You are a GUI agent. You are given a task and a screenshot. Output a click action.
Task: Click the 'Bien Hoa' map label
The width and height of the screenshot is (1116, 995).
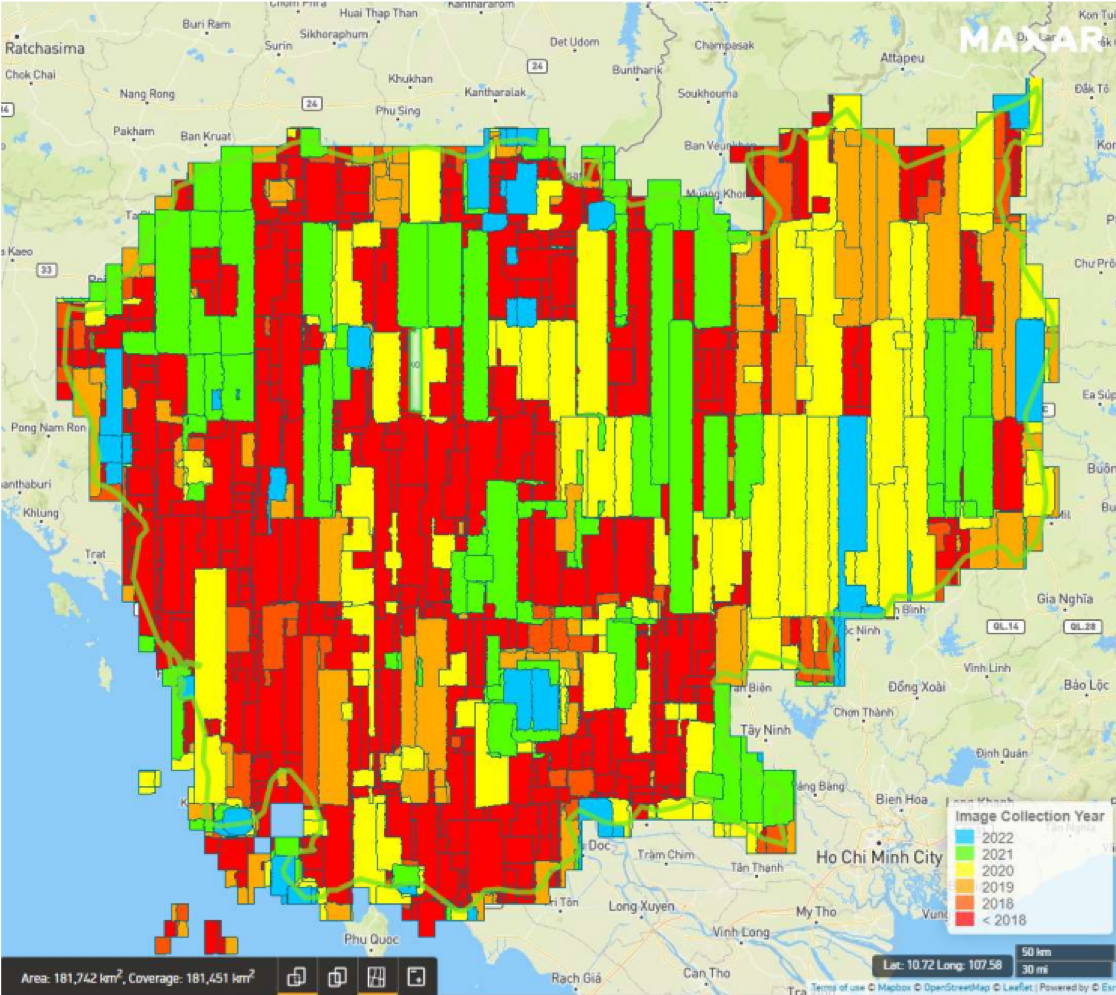(x=901, y=799)
